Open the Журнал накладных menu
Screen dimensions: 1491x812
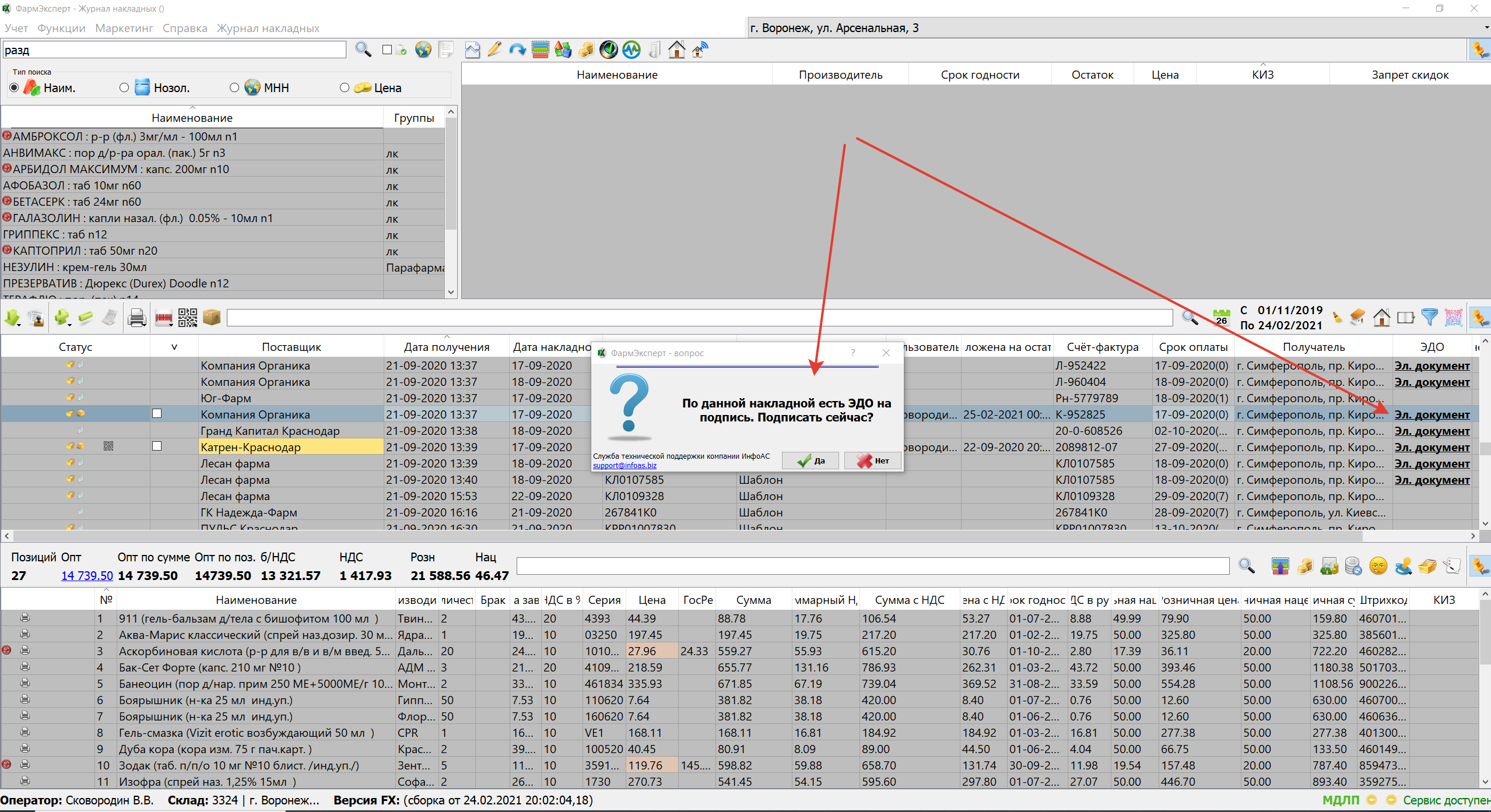point(268,28)
